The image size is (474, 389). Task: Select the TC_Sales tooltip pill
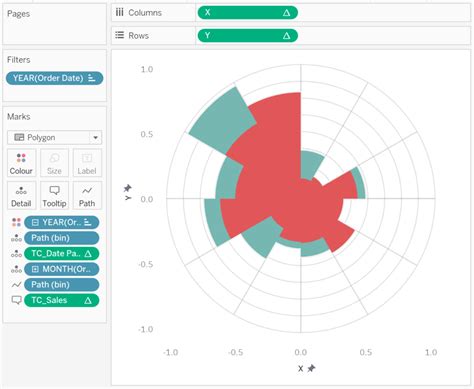pyautogui.click(x=61, y=300)
